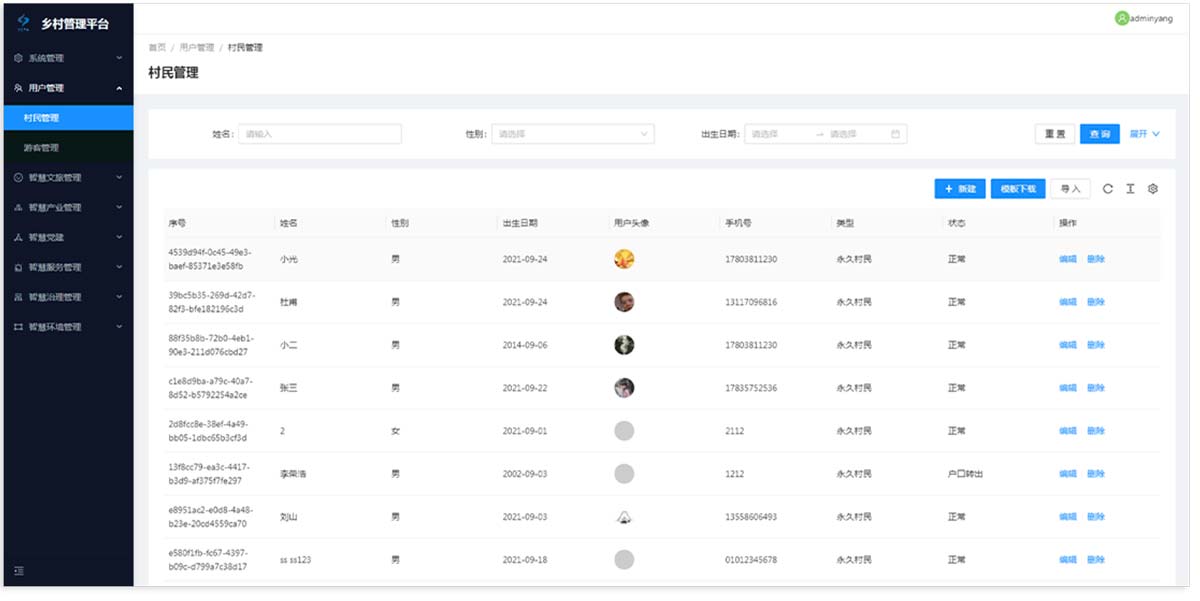This screenshot has height=601, width=1200.
Task: Expand the 智慧党建 menu chevron
Action: (119, 238)
